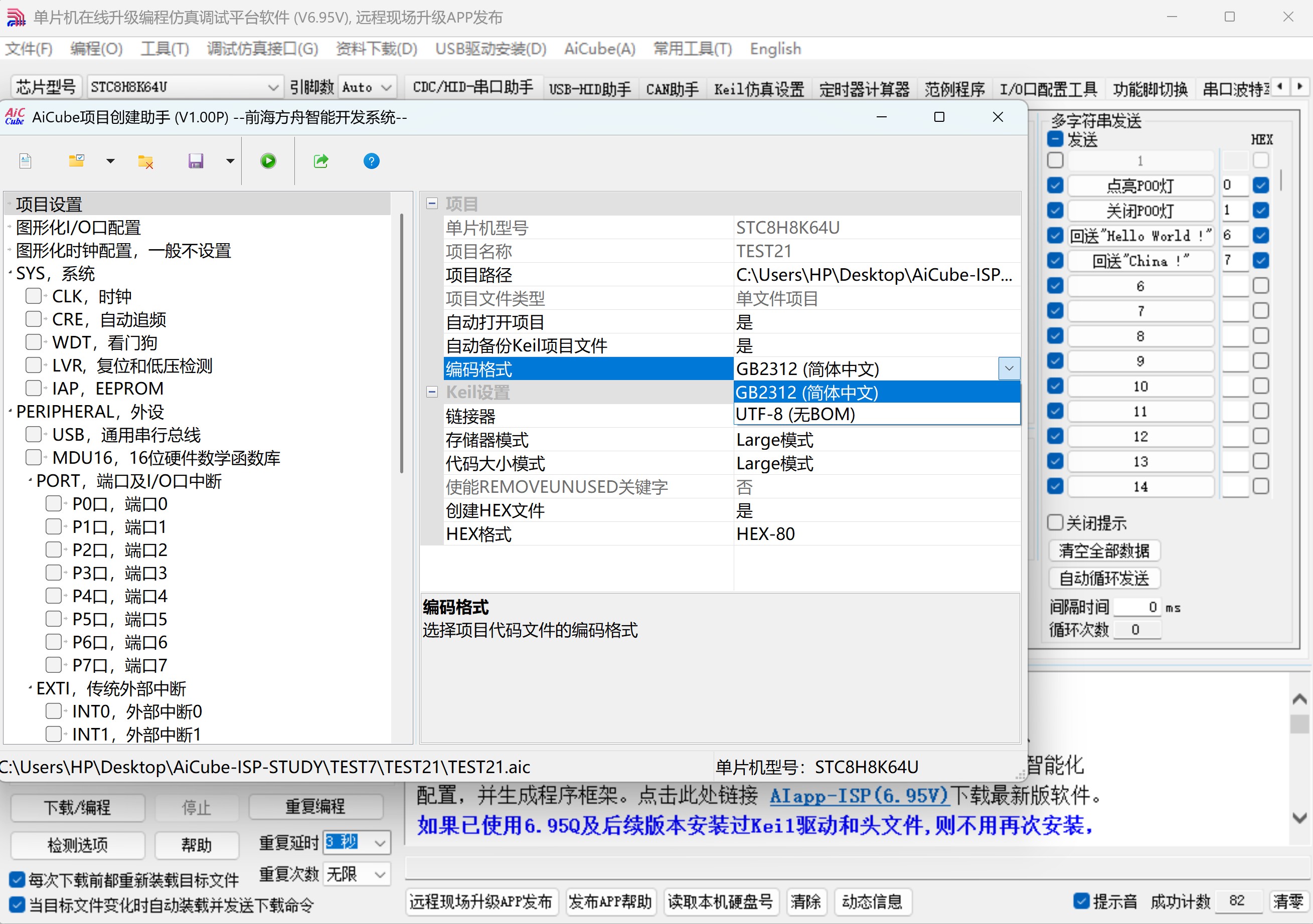Switch language via English menu
Screen dimensions: 1313x924
click(x=775, y=49)
